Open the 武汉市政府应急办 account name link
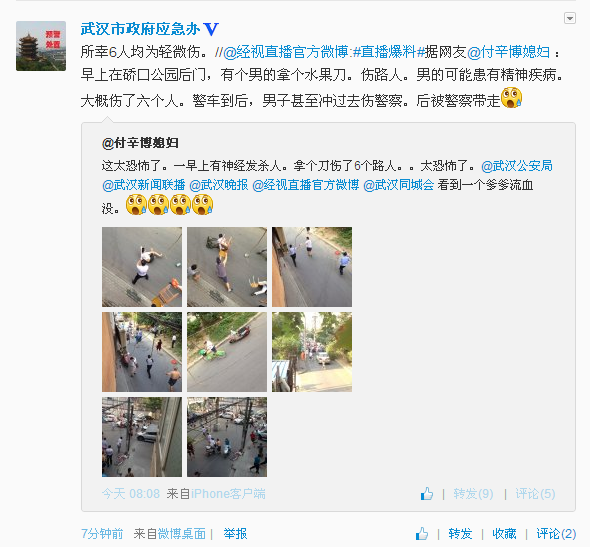 pos(140,29)
